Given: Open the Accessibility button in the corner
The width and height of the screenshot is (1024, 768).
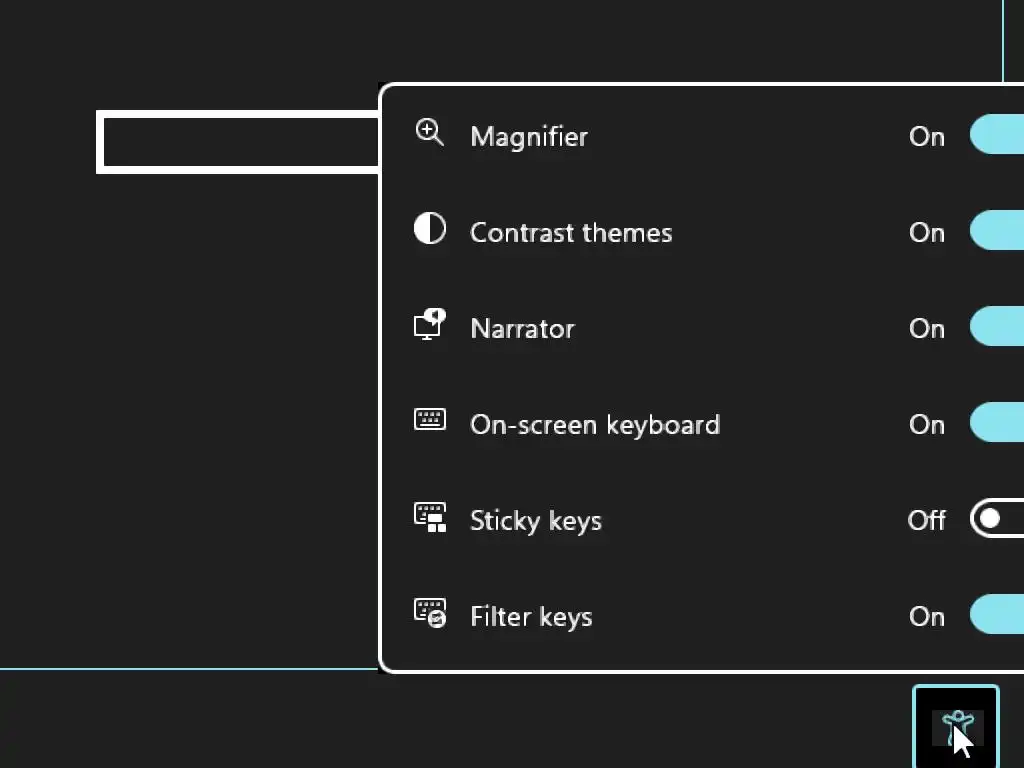Looking at the screenshot, I should [956, 727].
